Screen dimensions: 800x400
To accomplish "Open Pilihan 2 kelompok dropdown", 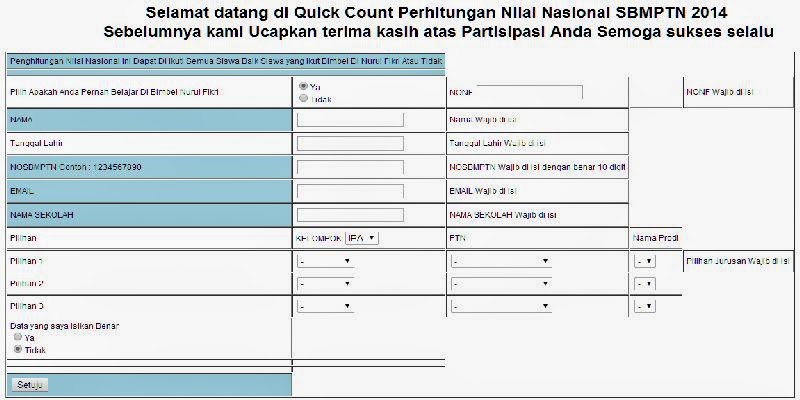I will coord(325,284).
